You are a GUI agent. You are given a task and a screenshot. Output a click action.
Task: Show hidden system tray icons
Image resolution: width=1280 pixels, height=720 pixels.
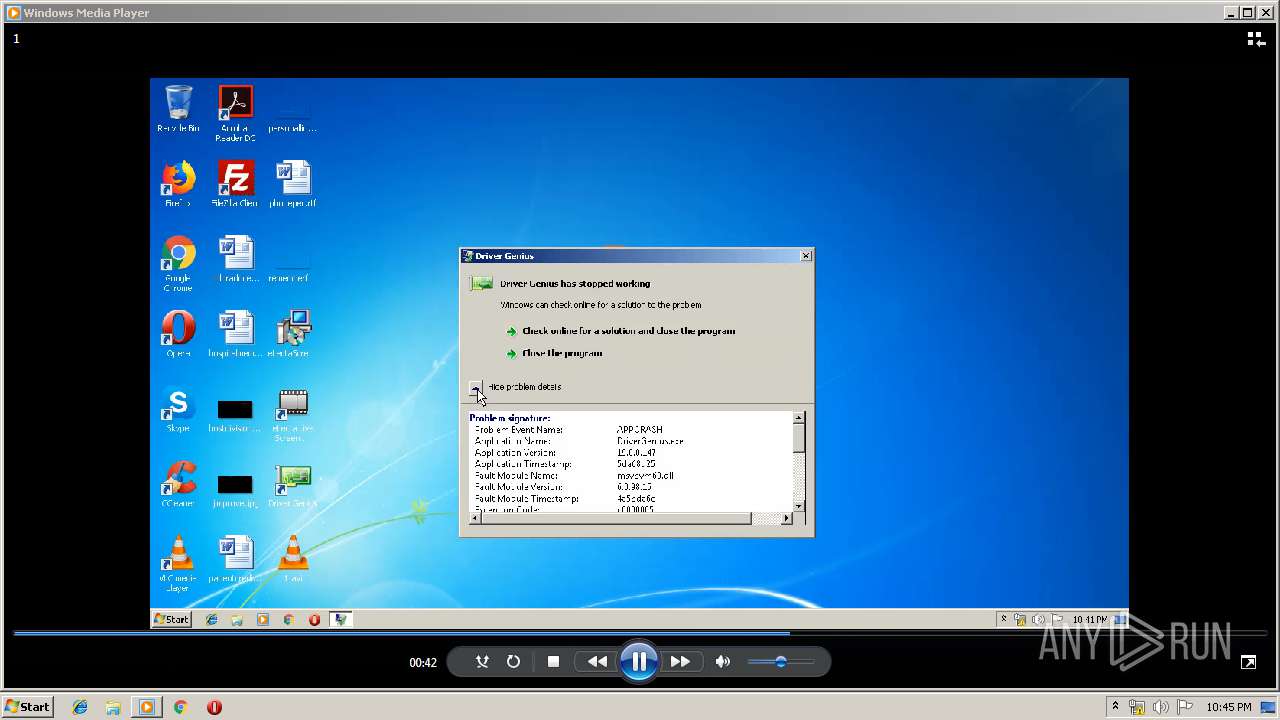tap(1115, 707)
